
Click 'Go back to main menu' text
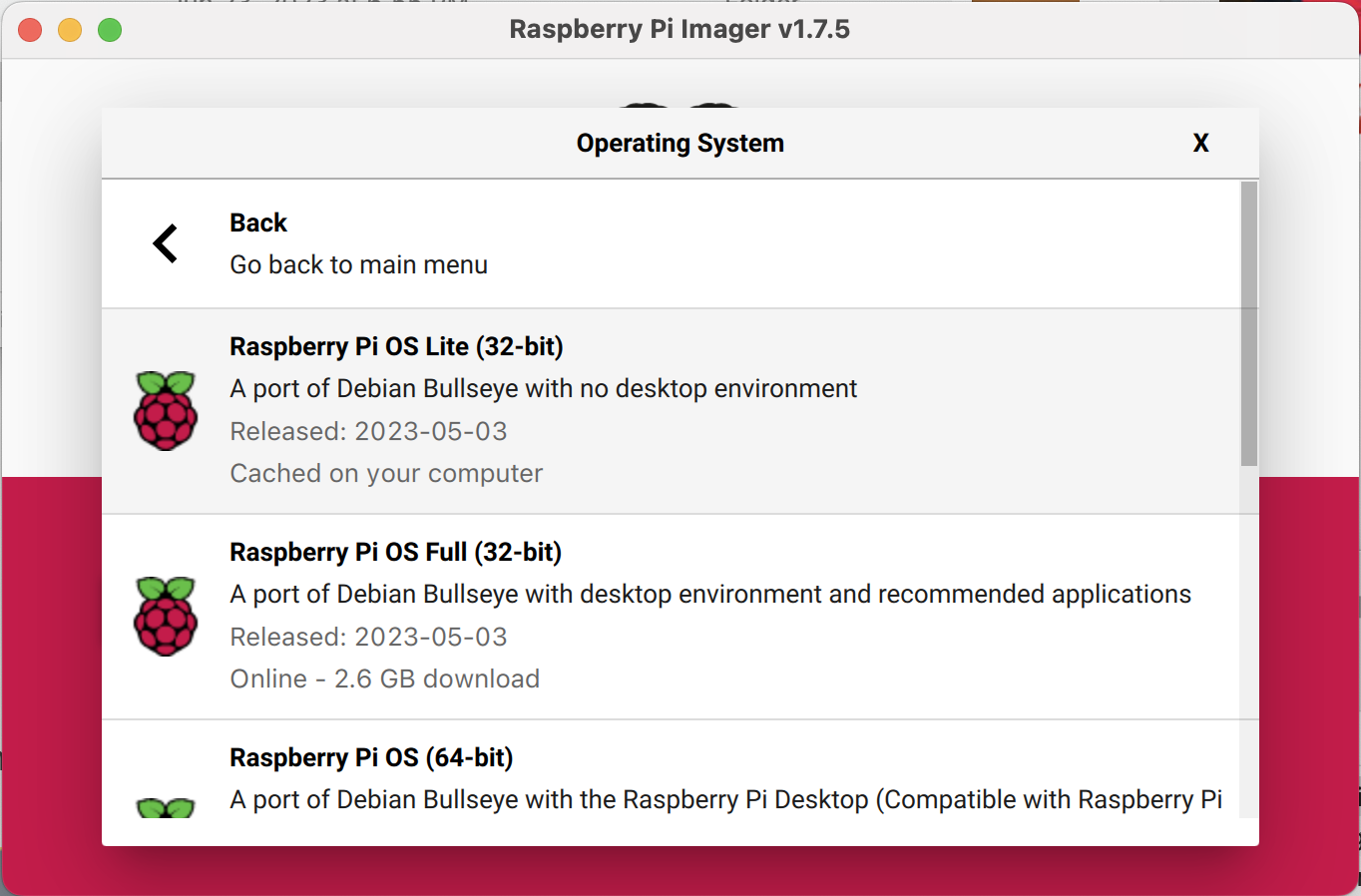[x=359, y=264]
